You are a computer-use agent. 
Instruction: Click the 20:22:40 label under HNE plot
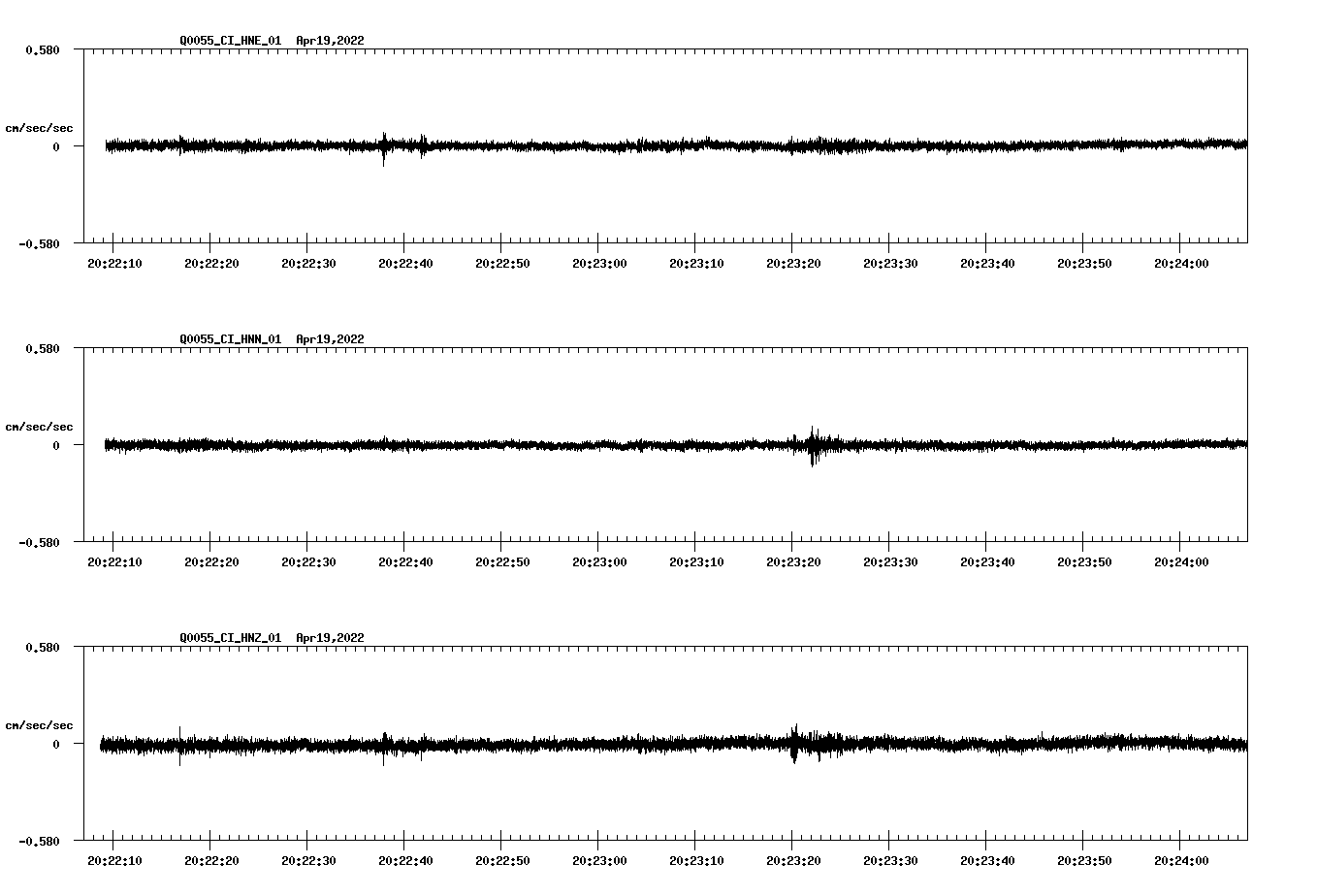click(x=405, y=264)
